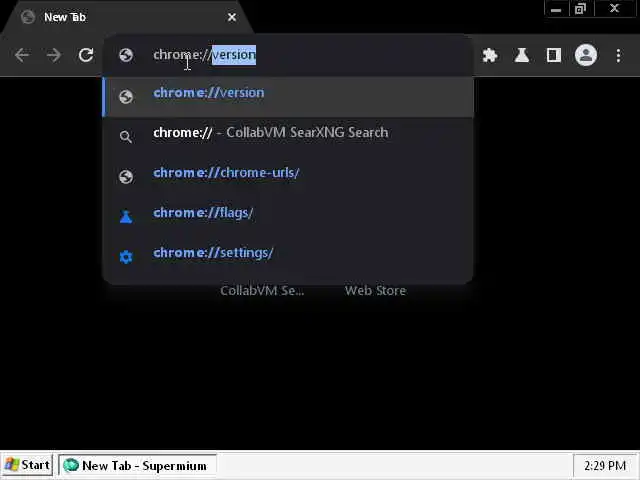
Task: Open the chrome://flags/ suggestion
Action: [288, 216]
